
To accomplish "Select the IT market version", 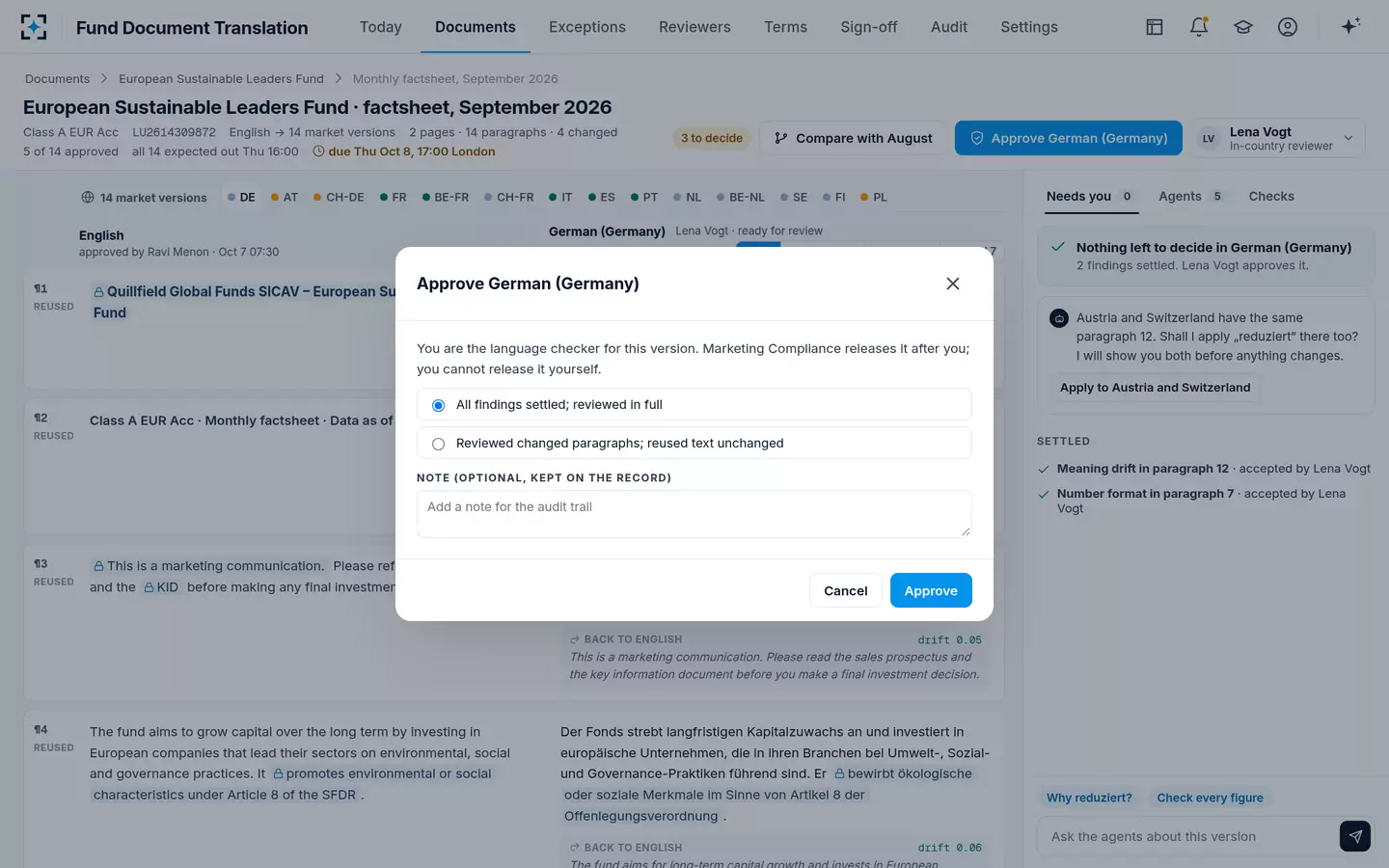I will point(560,198).
